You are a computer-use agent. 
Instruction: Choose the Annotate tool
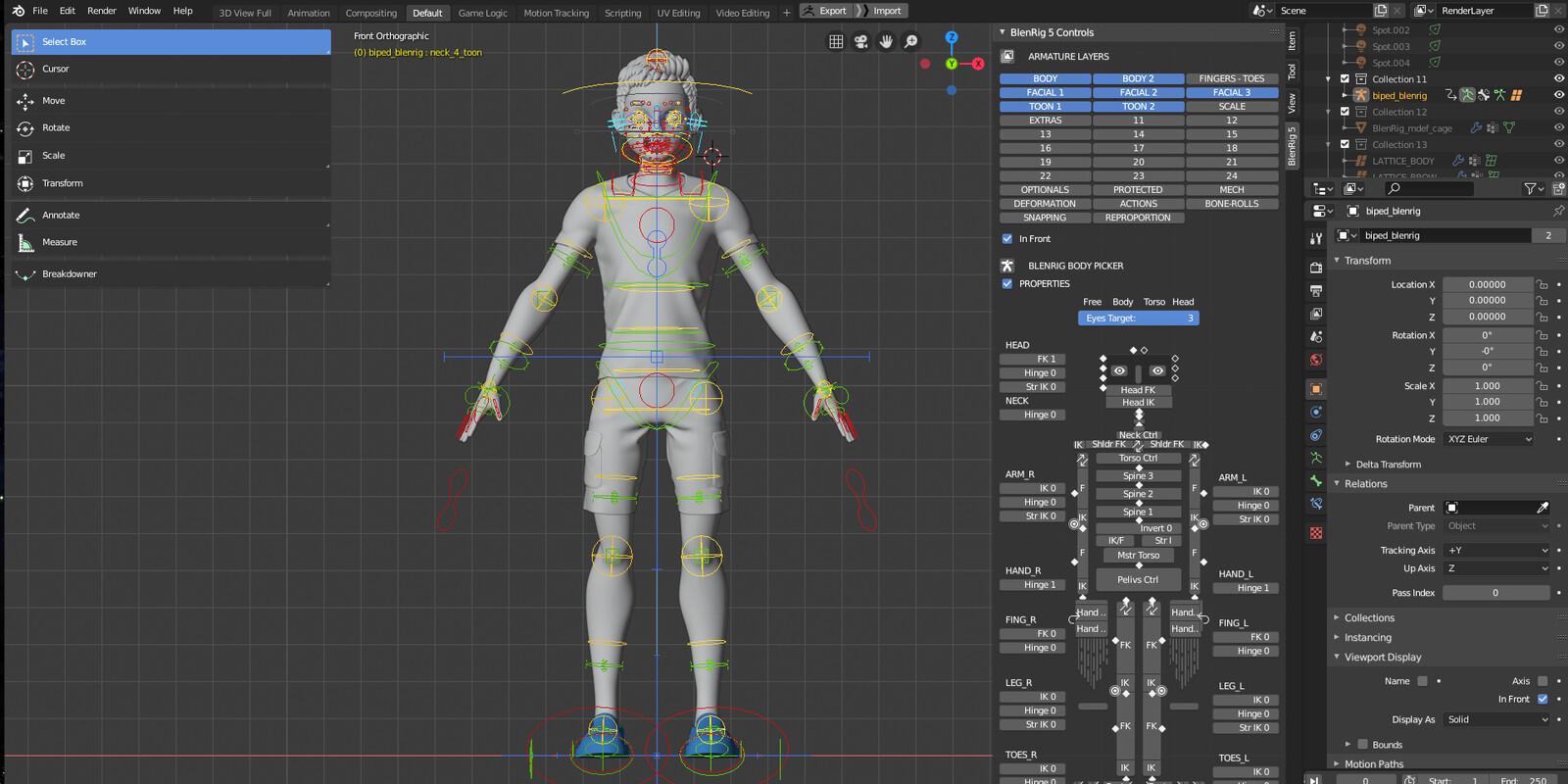coord(60,215)
